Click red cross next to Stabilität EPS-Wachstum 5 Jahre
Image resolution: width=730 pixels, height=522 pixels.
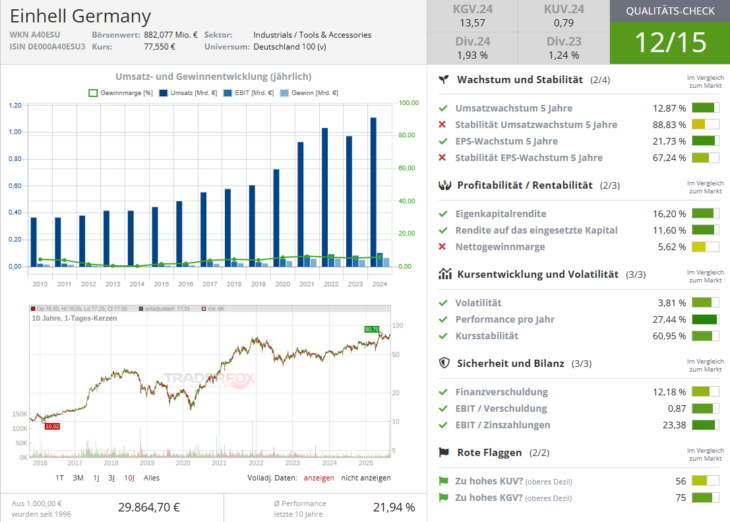[x=442, y=157]
